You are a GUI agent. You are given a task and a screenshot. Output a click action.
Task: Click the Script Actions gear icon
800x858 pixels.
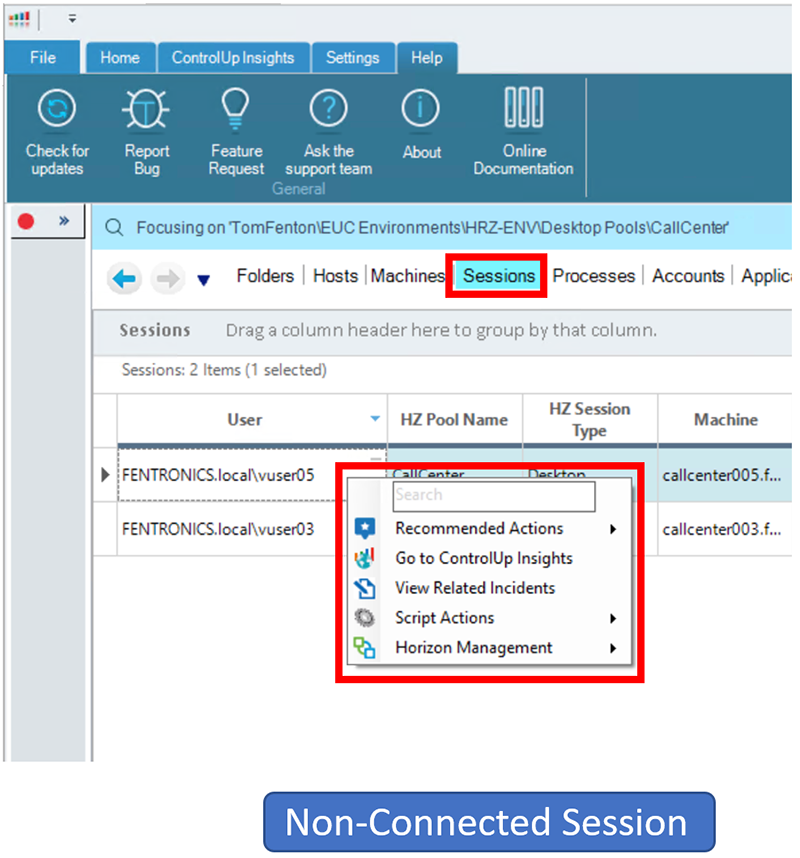click(364, 618)
